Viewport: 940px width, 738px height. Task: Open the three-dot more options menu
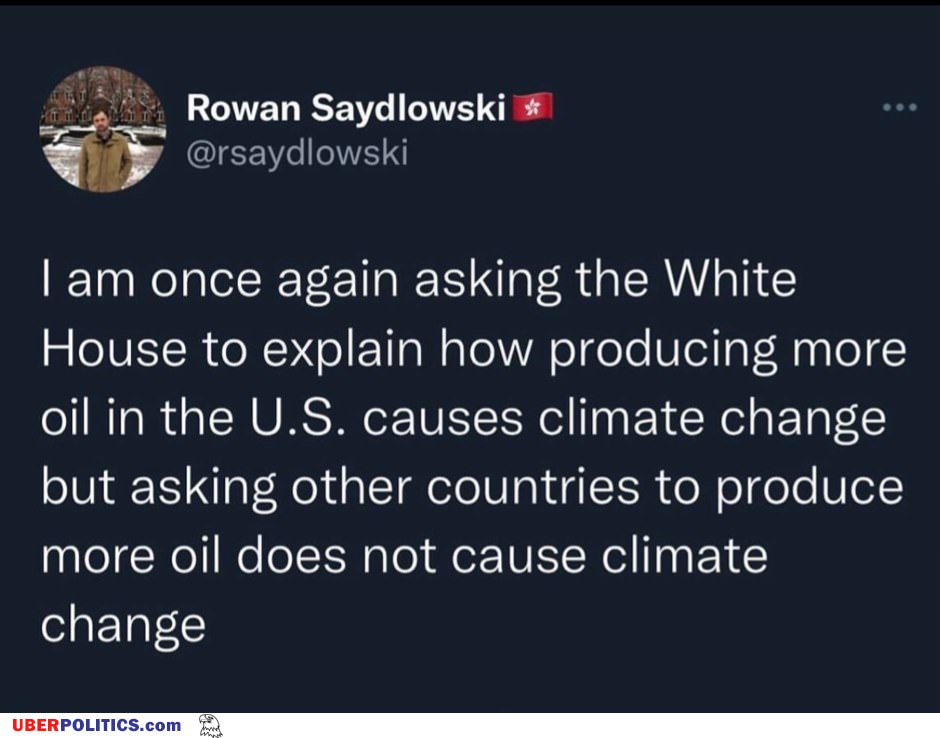pyautogui.click(x=899, y=107)
